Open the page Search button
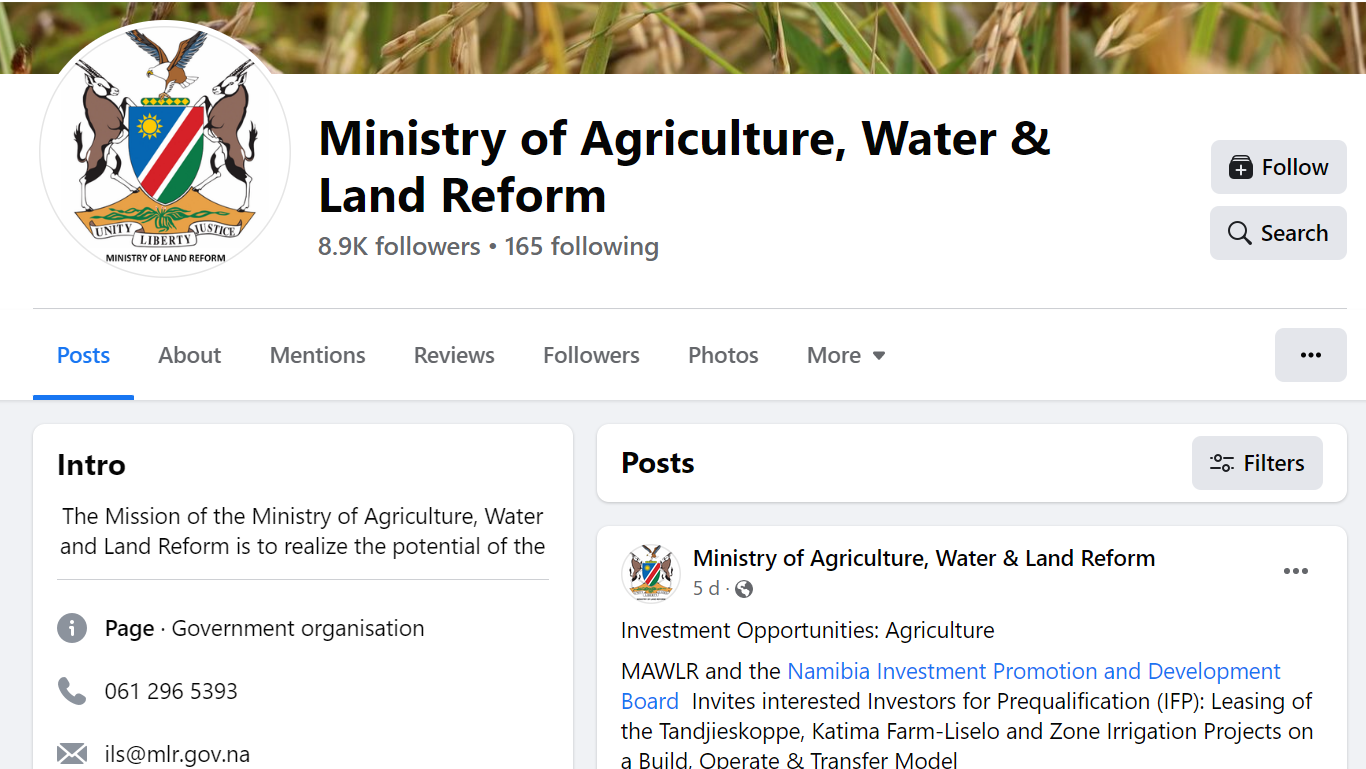1366x769 pixels. (1278, 233)
